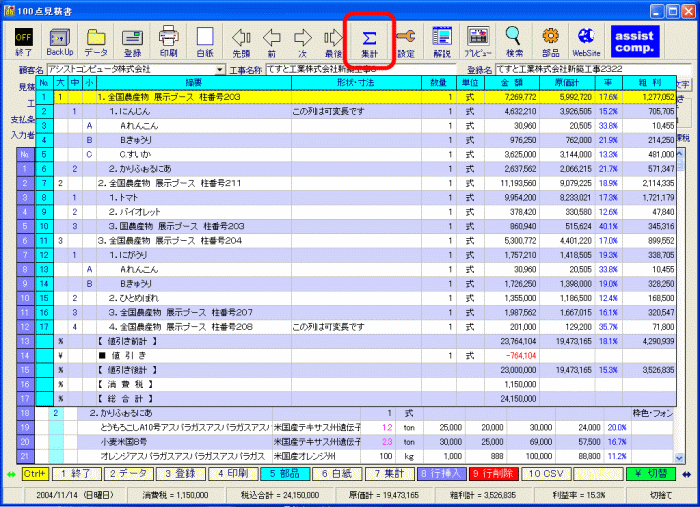Click the scrollbar down arrow of the lower table

[679, 458]
